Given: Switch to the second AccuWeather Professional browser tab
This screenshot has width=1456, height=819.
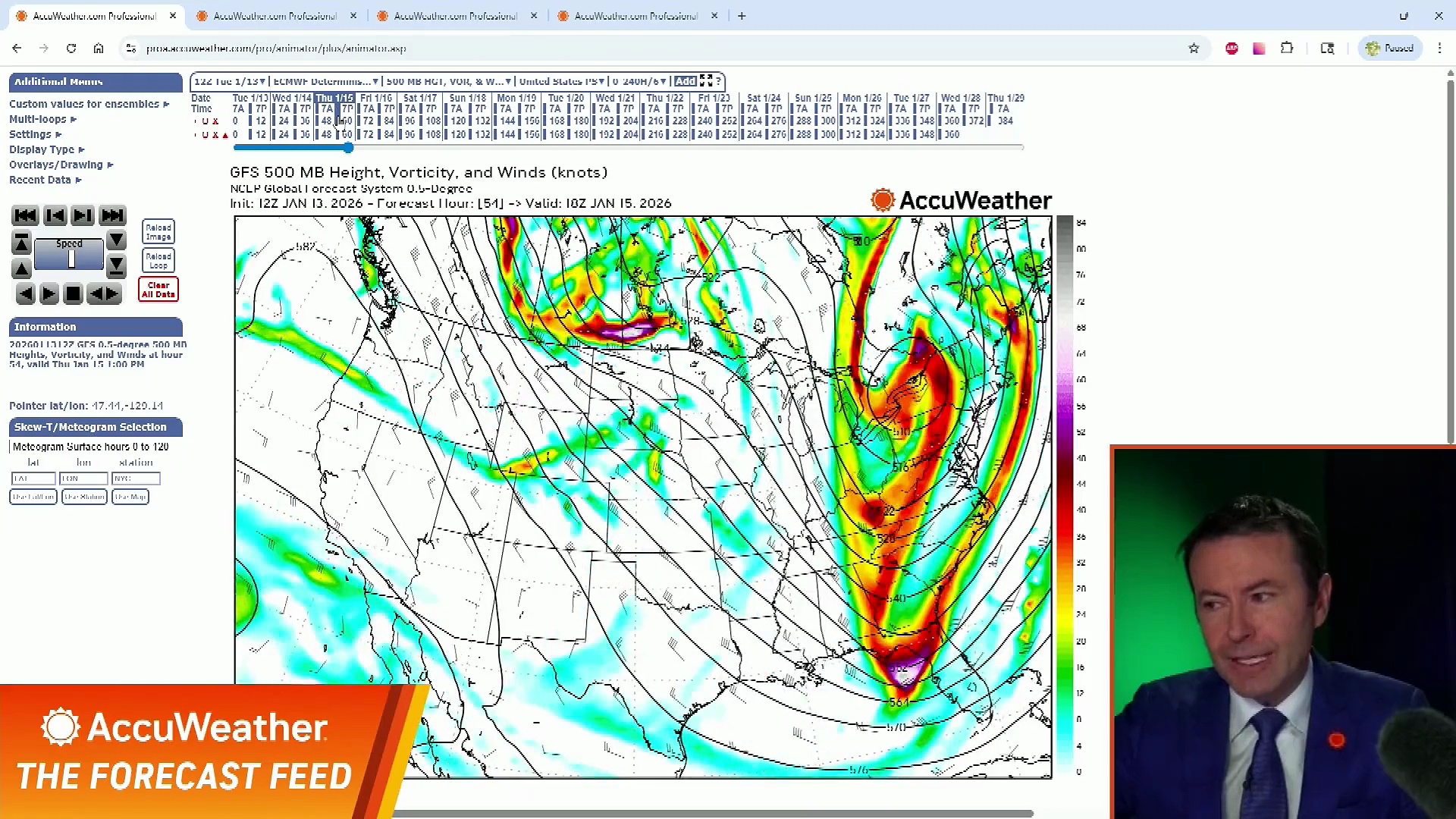Looking at the screenshot, I should pyautogui.click(x=273, y=16).
